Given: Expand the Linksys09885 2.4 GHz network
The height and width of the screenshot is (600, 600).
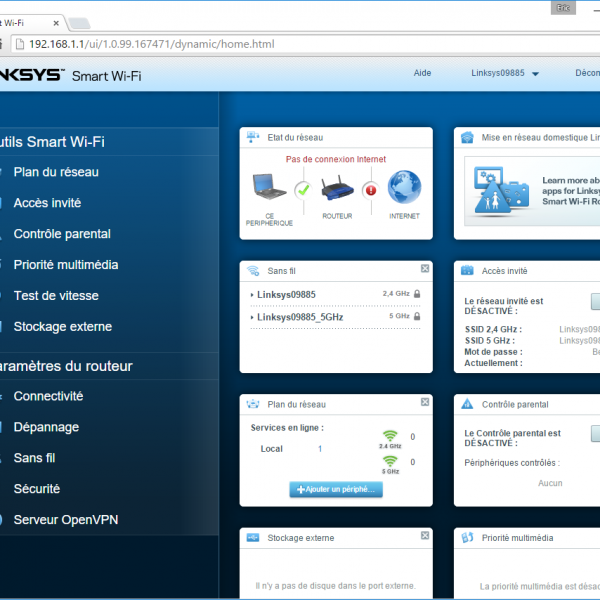Looking at the screenshot, I should tap(285, 294).
